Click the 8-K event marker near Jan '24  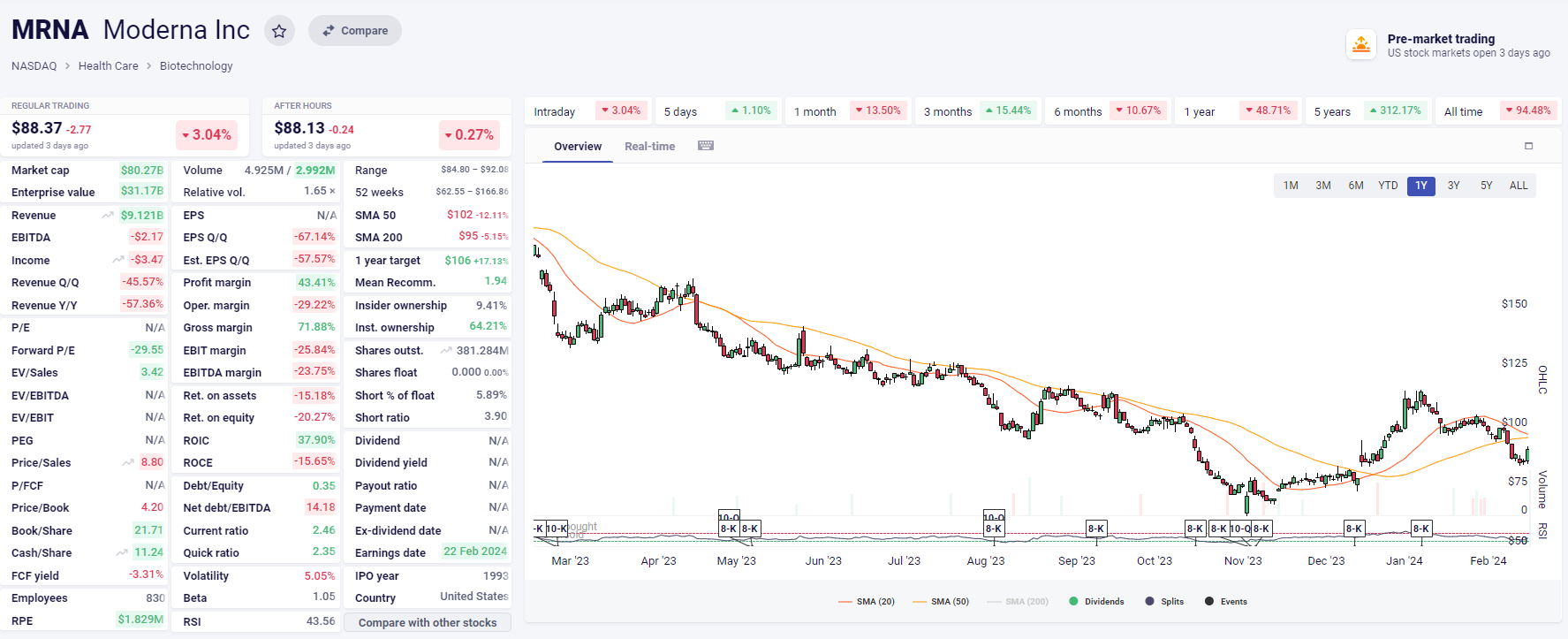[1420, 529]
